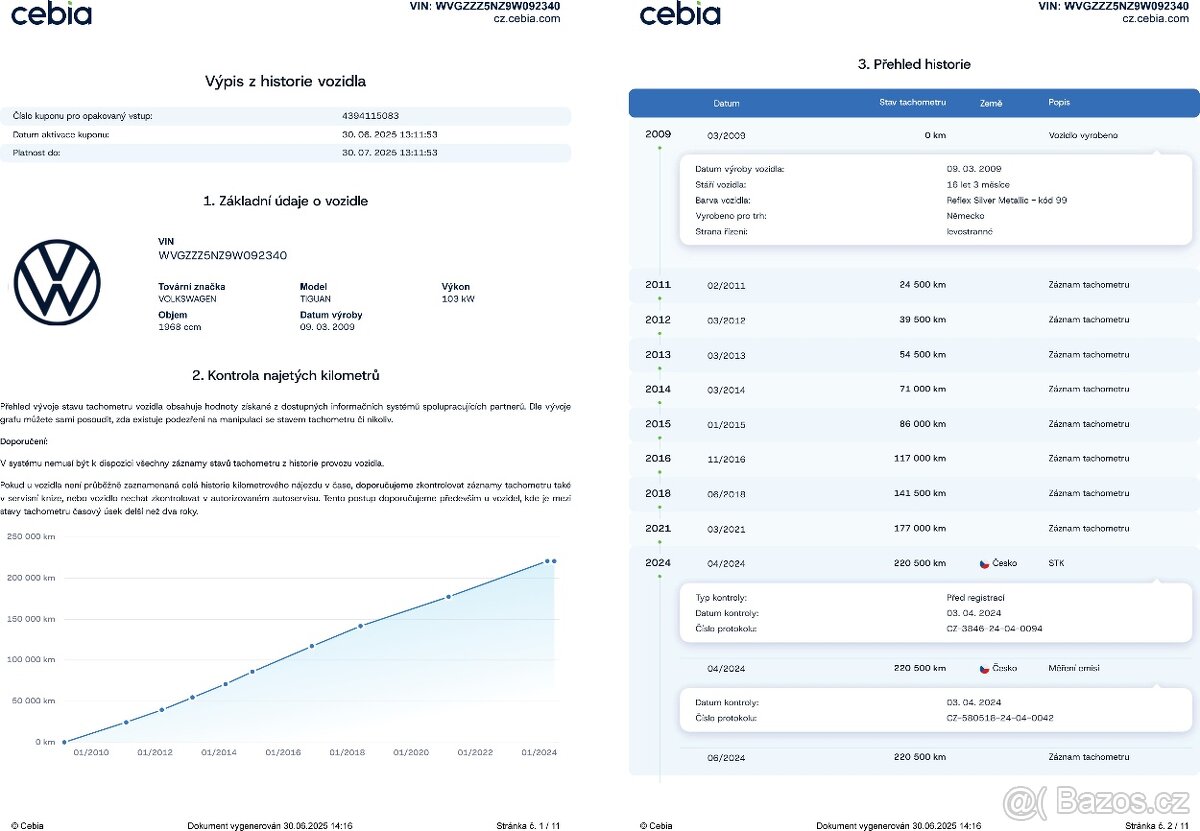1200x831 pixels.
Task: Click the Stav tachometru column header
Action: coord(912,103)
